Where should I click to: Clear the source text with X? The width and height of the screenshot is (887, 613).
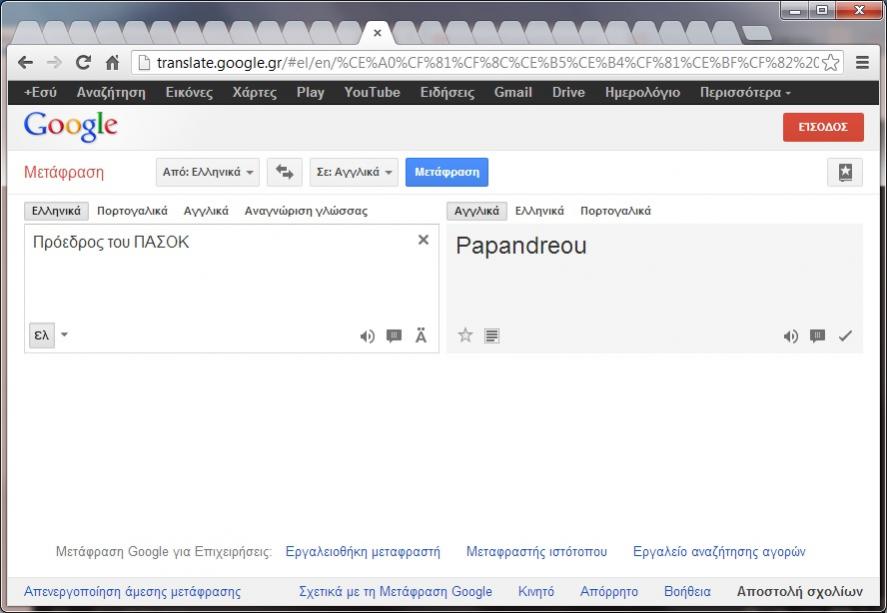click(x=423, y=240)
